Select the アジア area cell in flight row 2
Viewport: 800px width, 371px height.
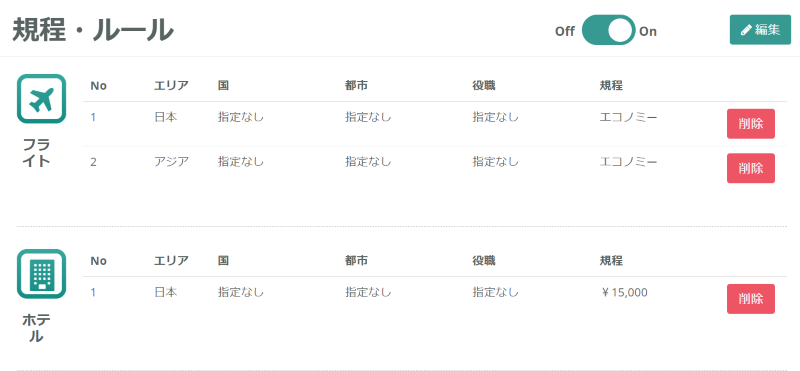[x=171, y=162]
